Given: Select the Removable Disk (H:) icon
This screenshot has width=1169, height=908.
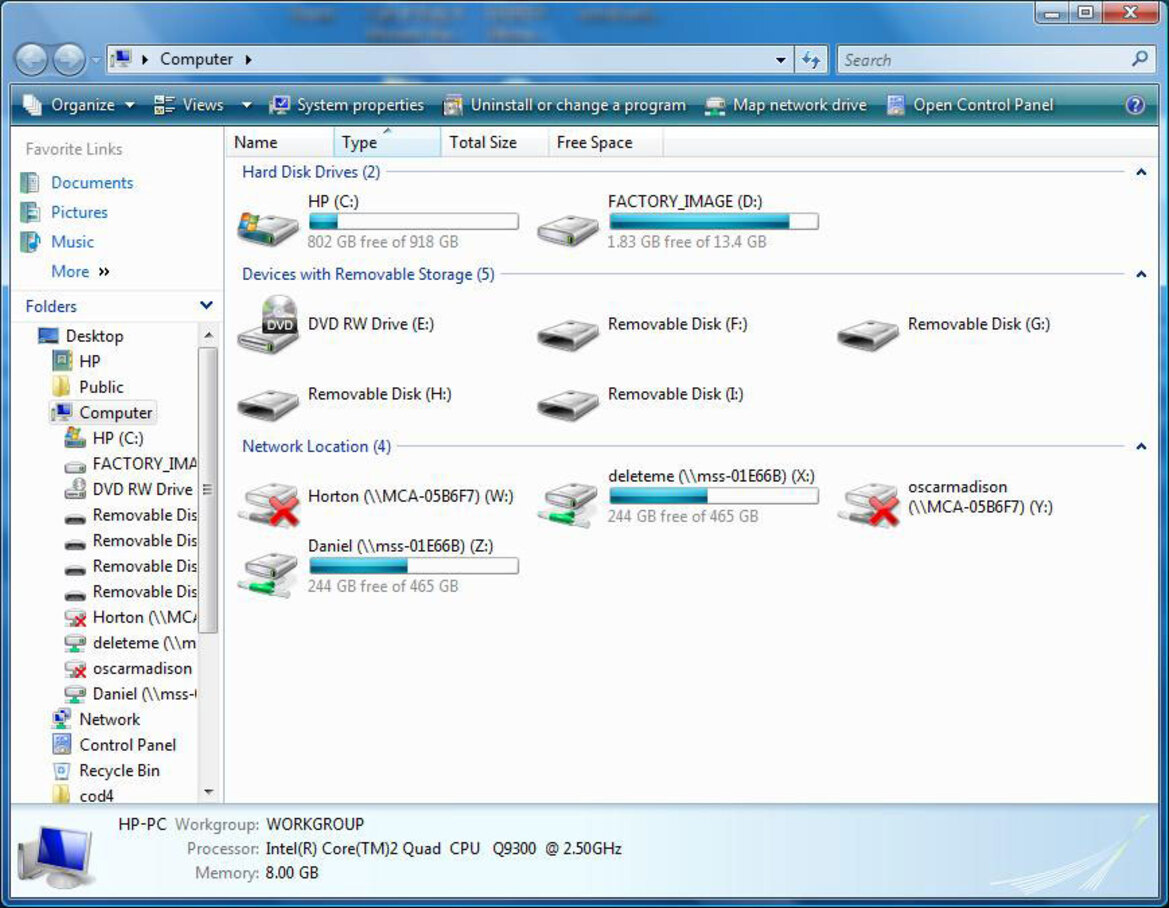Looking at the screenshot, I should pos(268,405).
